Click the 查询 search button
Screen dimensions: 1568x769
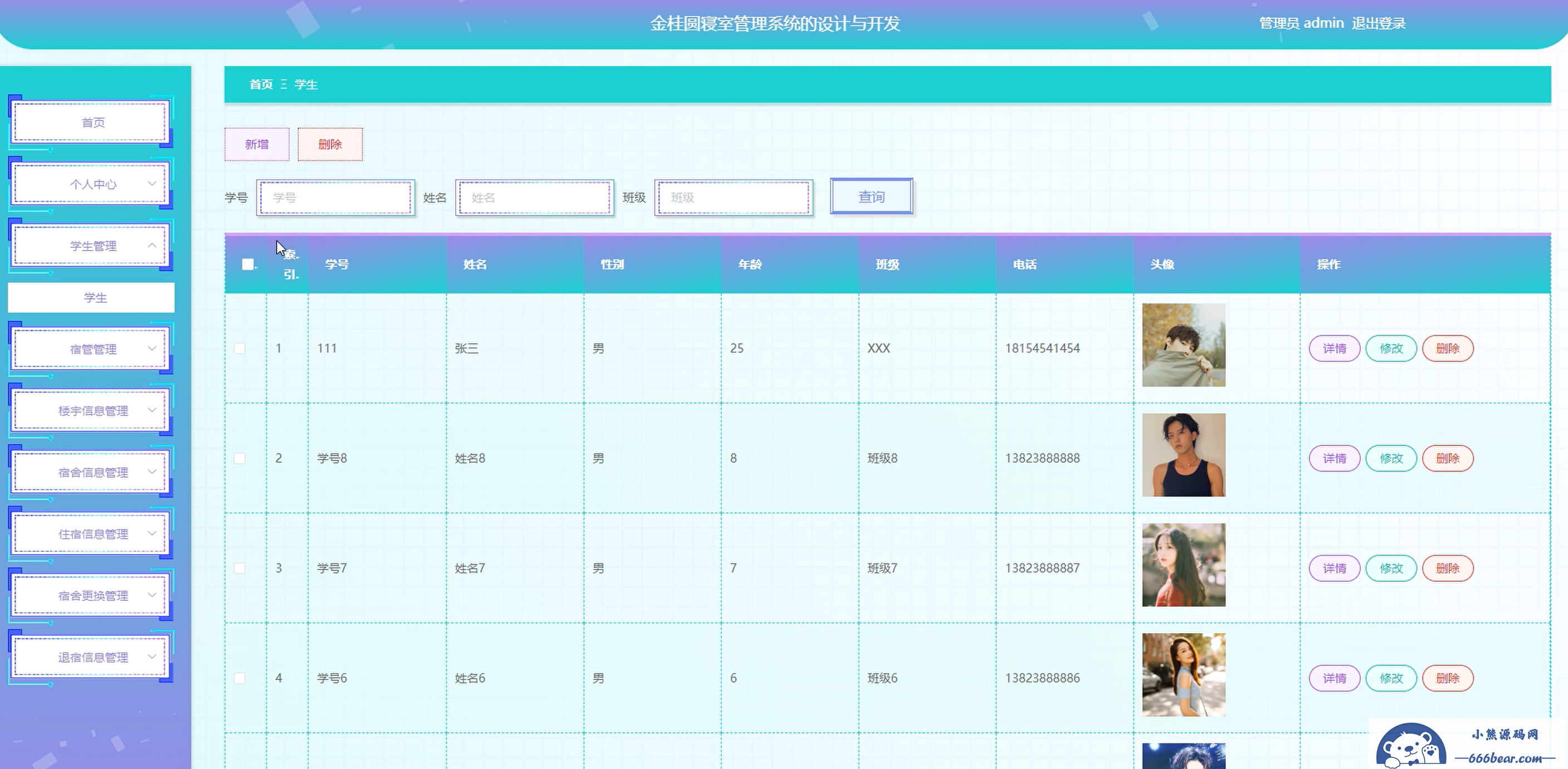[x=872, y=197]
